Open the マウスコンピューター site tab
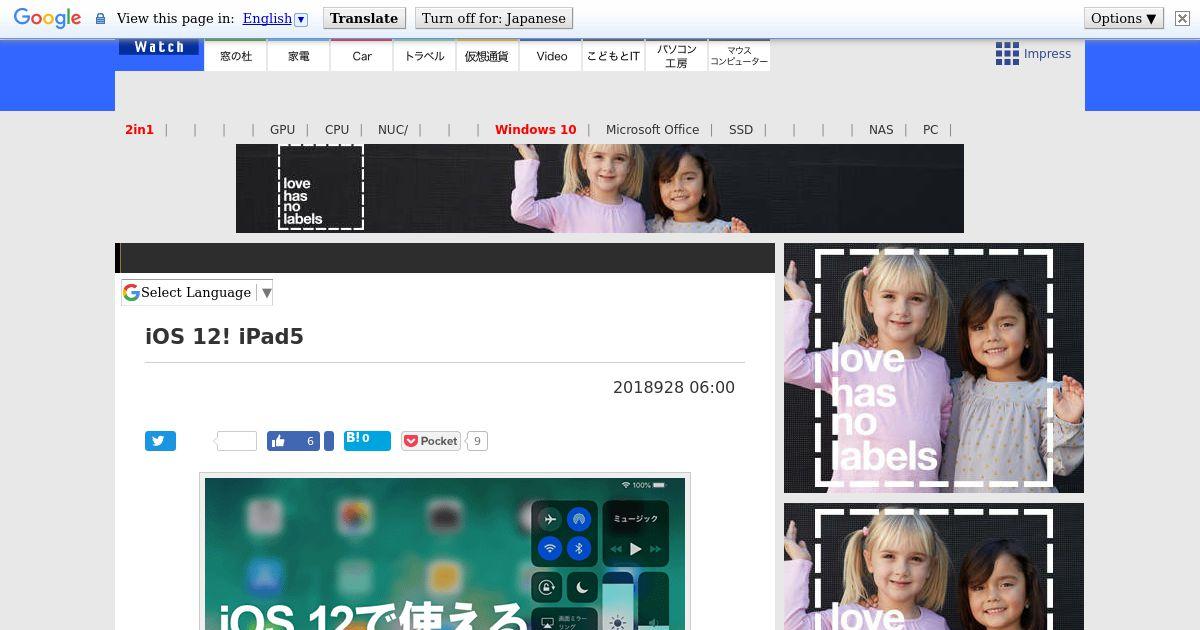This screenshot has height=630, width=1200. click(x=739, y=56)
